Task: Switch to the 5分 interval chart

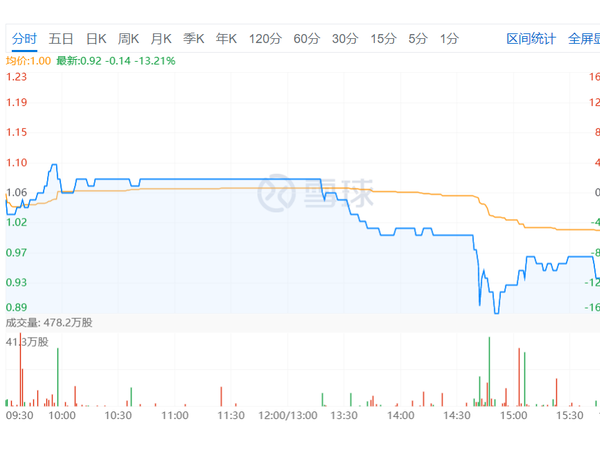Action: pos(417,39)
